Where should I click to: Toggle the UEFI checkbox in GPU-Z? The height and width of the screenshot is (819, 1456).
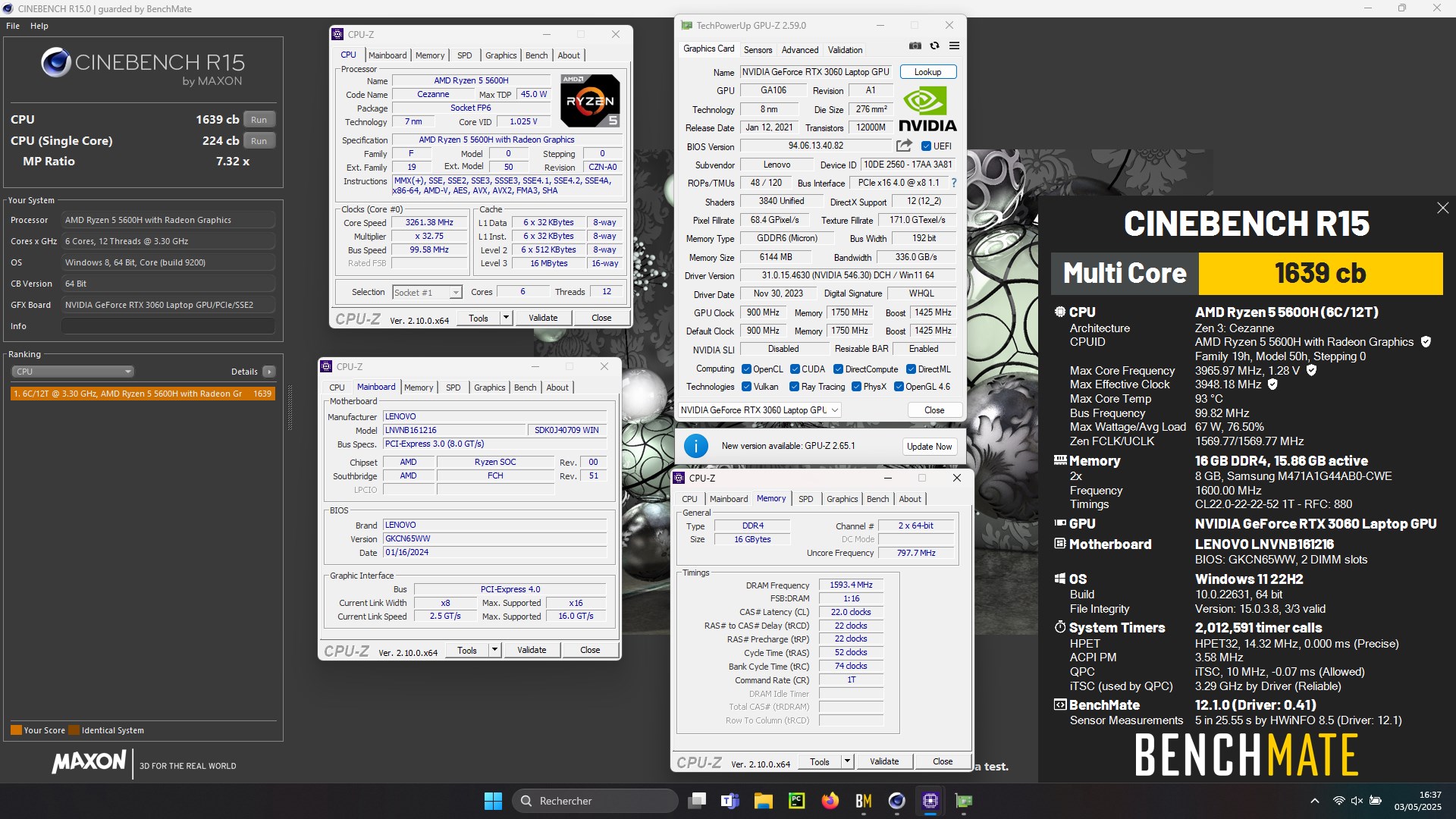926,146
